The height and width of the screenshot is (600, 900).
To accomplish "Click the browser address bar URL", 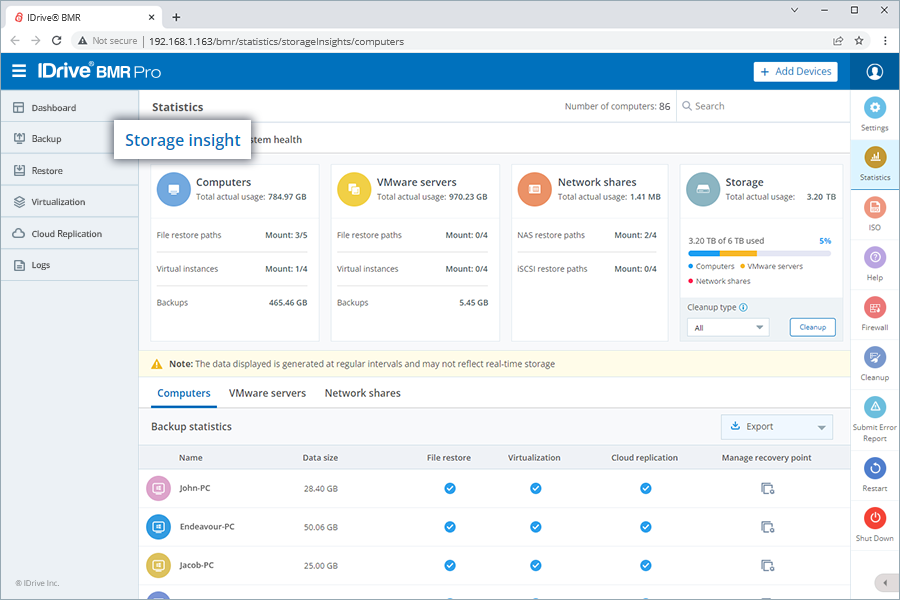I will coord(277,41).
